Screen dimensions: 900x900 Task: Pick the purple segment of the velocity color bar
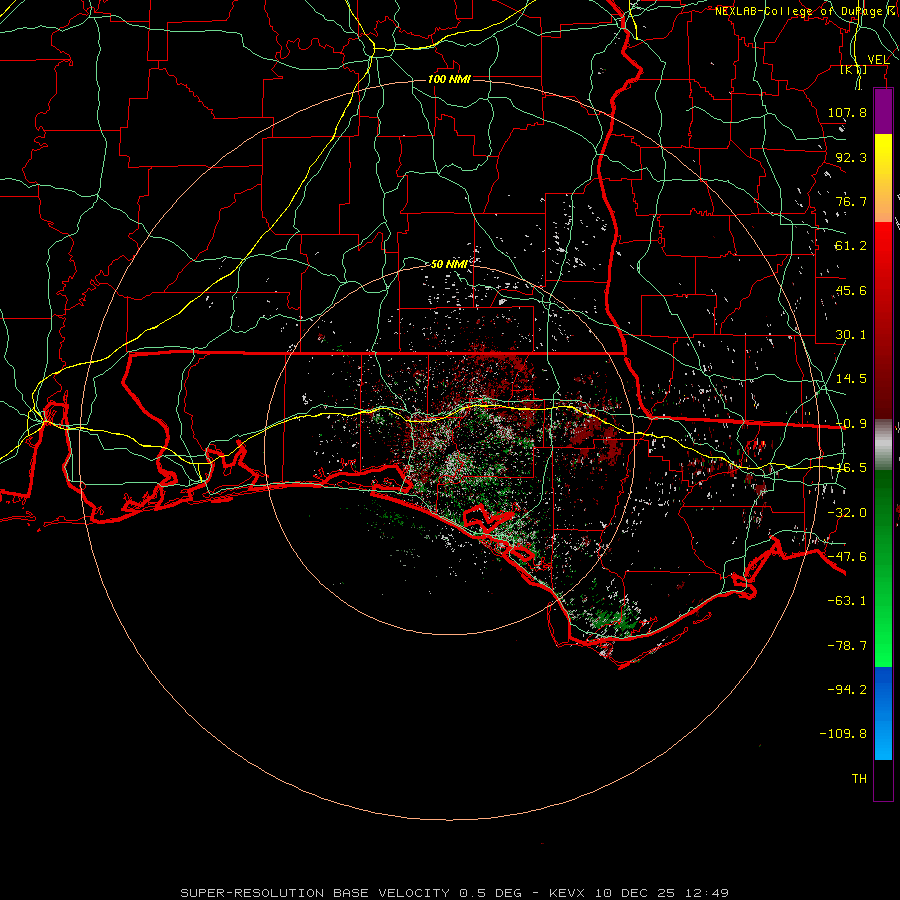pos(883,112)
